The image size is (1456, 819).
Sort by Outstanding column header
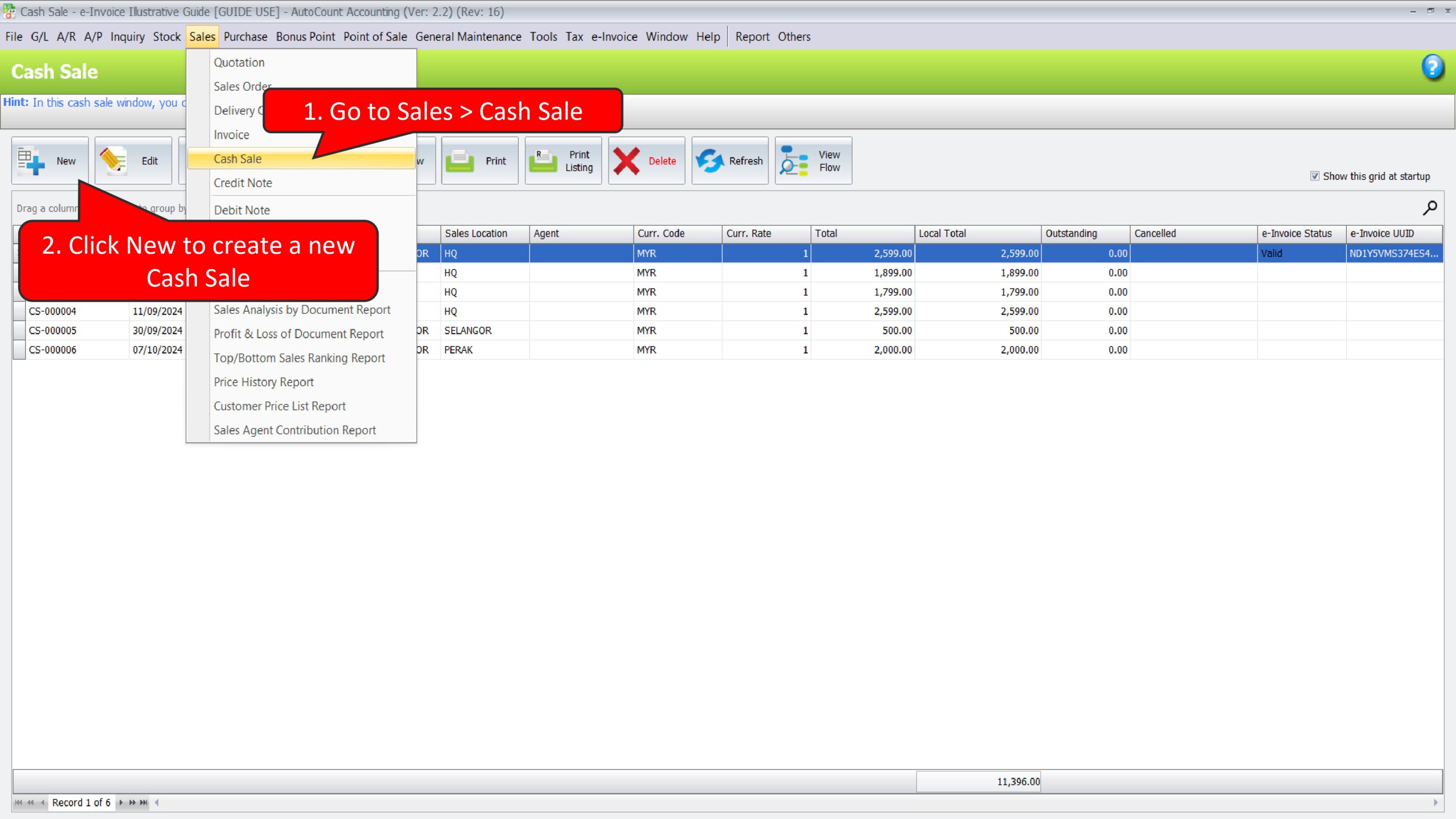[x=1086, y=233]
